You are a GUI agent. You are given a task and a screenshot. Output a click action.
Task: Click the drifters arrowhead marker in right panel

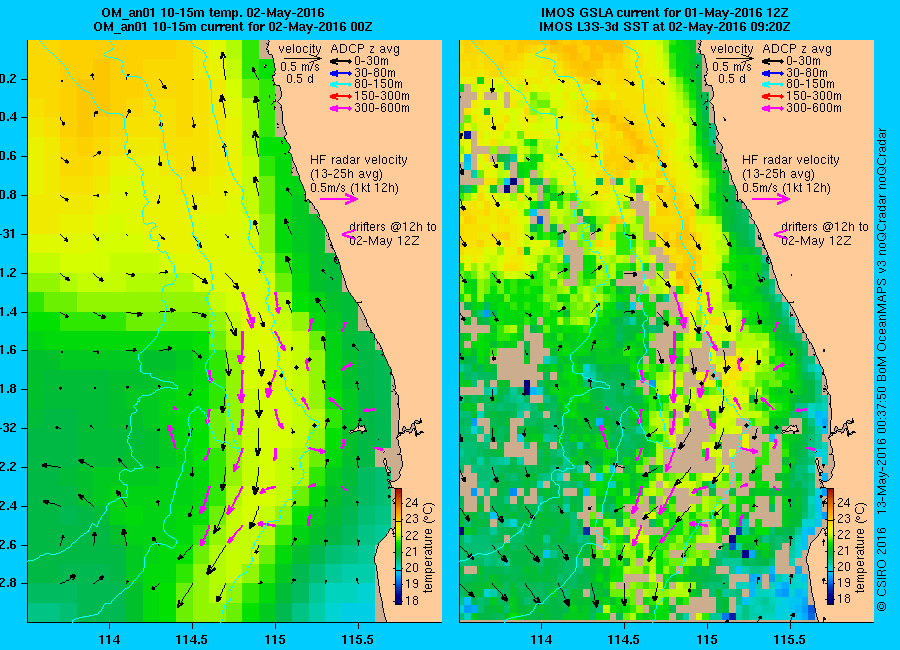(x=780, y=234)
